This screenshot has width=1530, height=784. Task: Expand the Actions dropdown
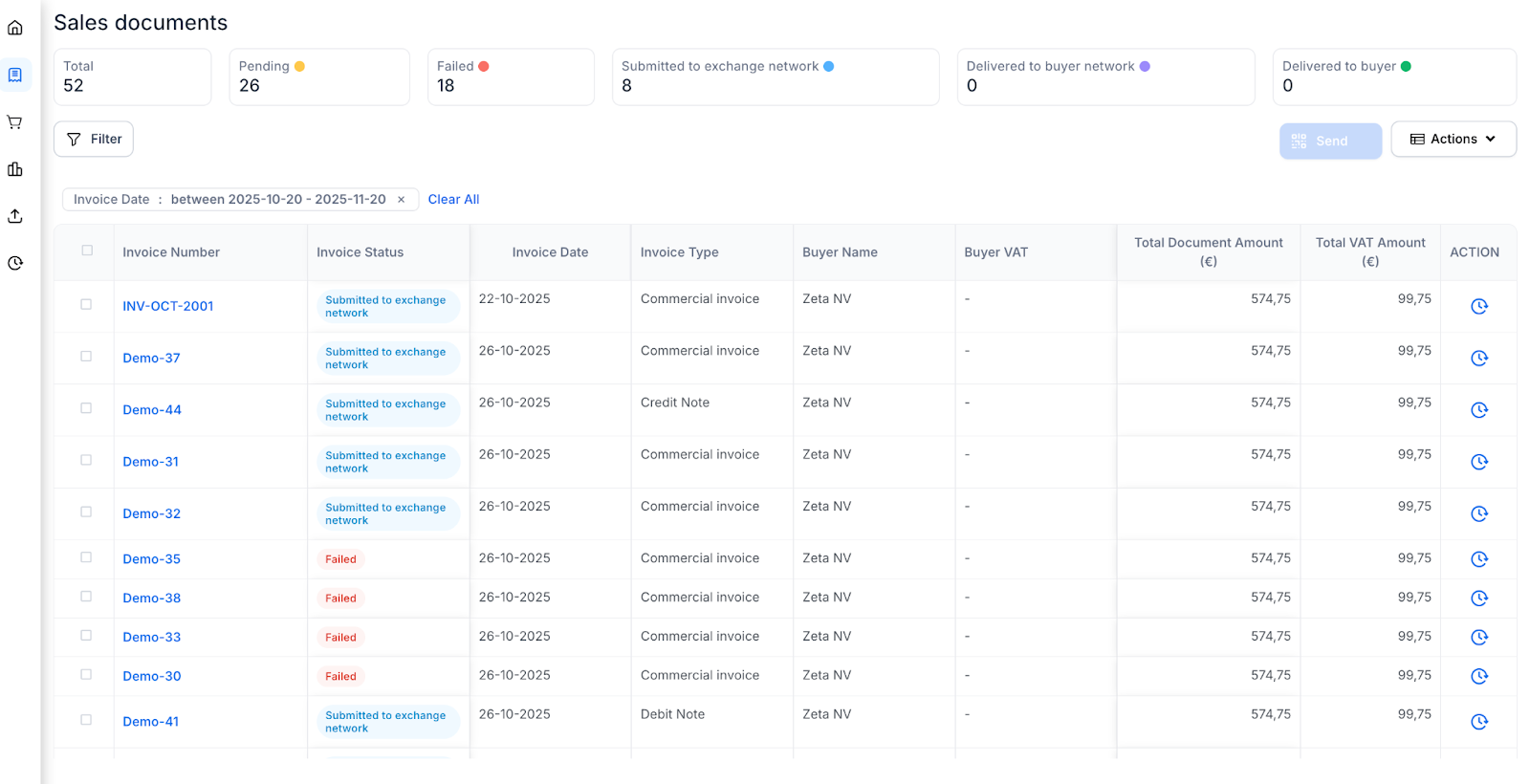pos(1453,140)
